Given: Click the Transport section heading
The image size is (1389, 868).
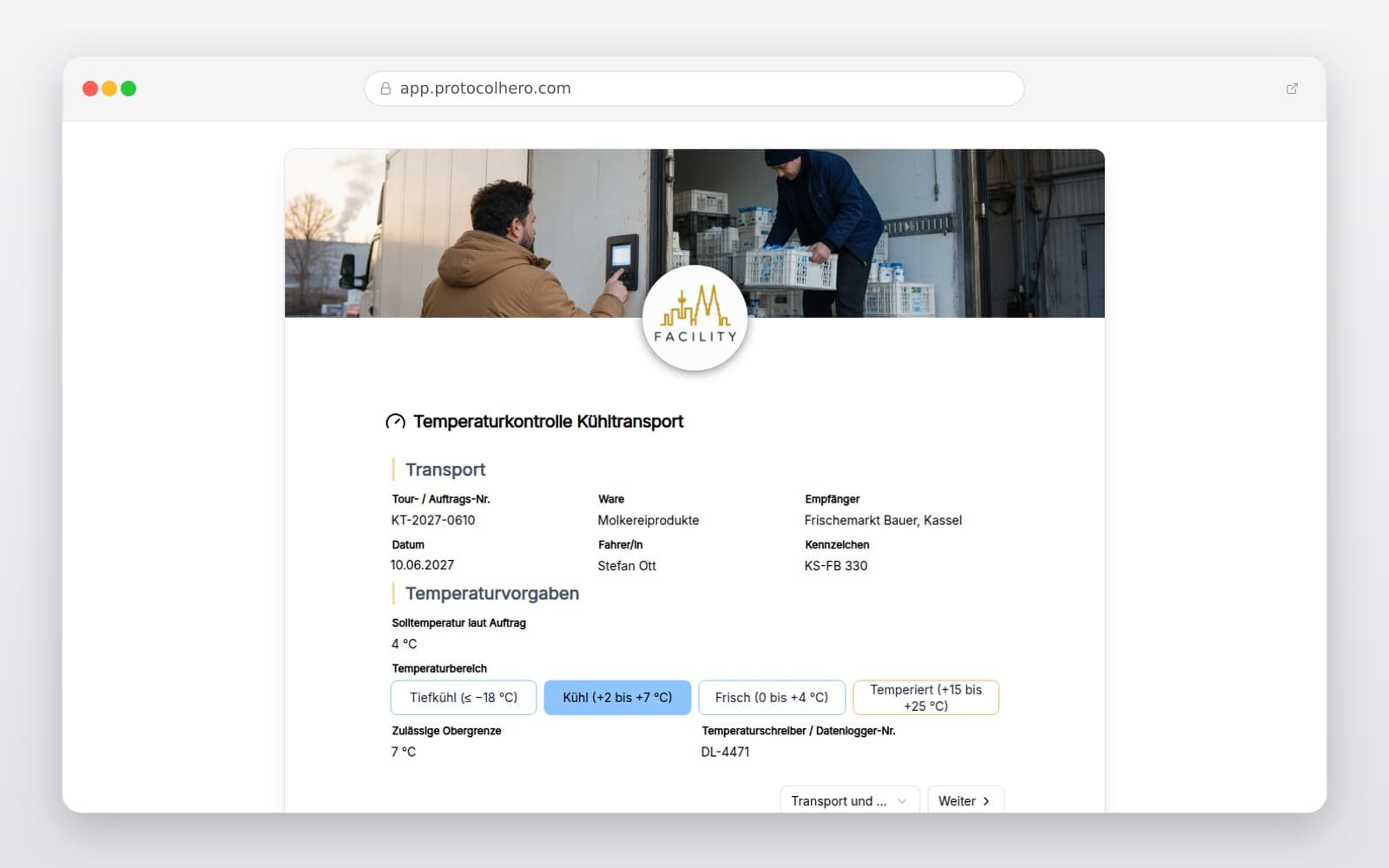Looking at the screenshot, I should [x=445, y=470].
